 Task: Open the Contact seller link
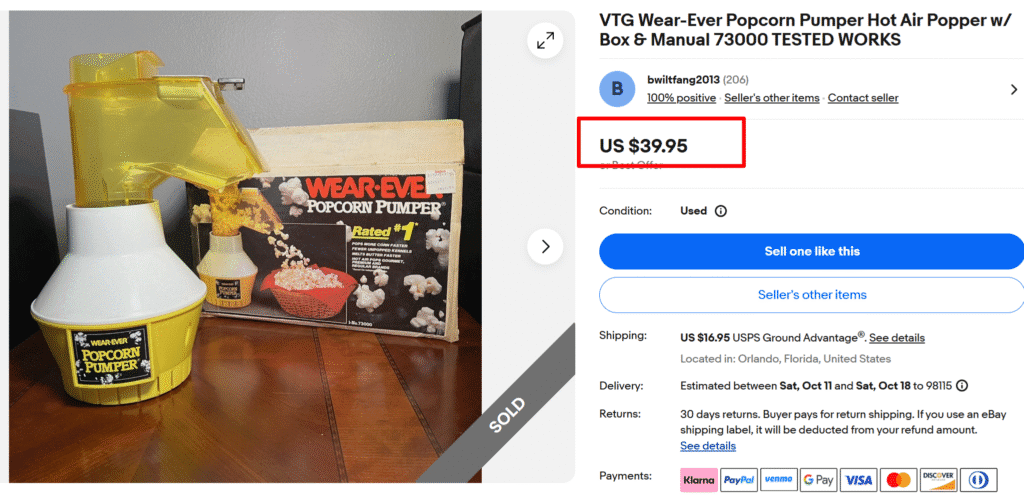click(x=863, y=98)
